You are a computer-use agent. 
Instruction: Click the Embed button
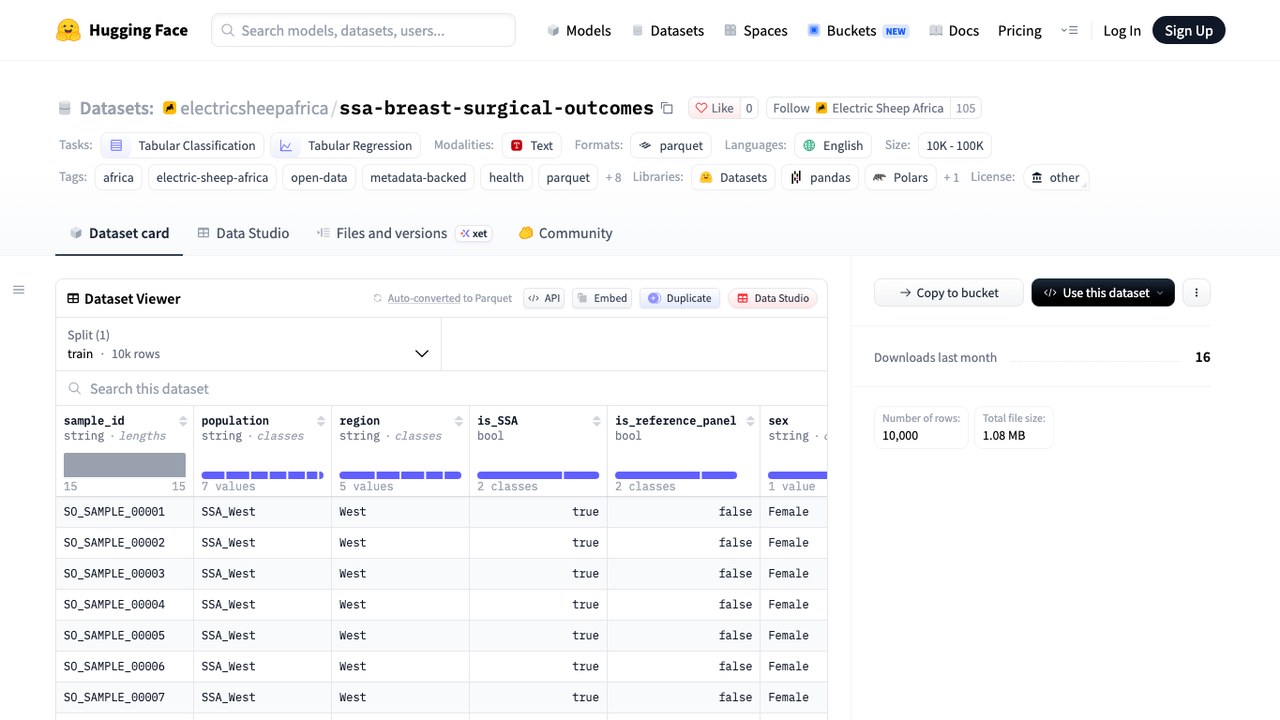(602, 298)
